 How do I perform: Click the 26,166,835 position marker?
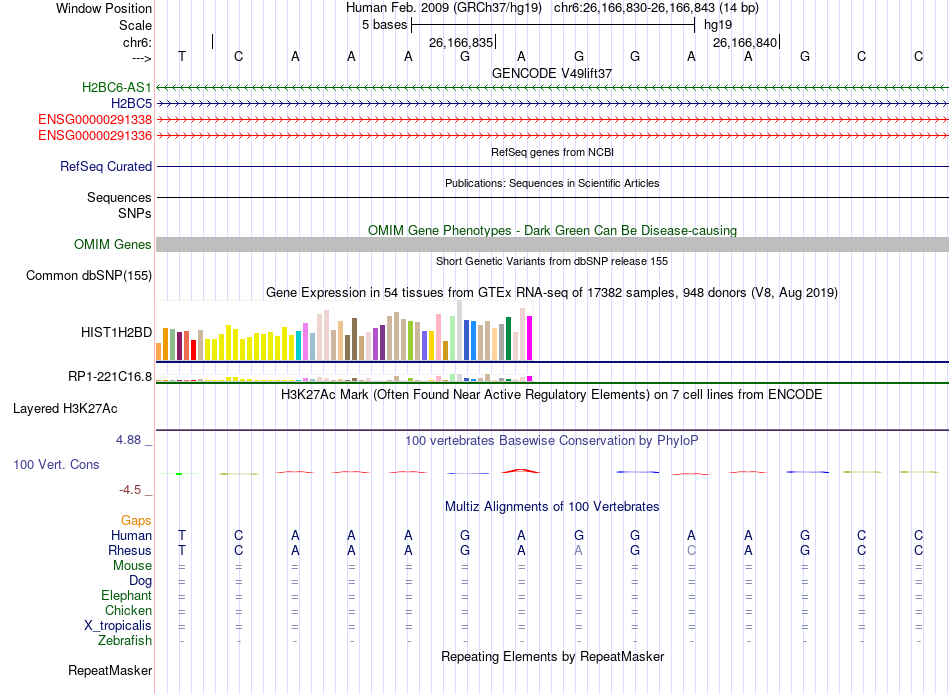pyautogui.click(x=461, y=42)
